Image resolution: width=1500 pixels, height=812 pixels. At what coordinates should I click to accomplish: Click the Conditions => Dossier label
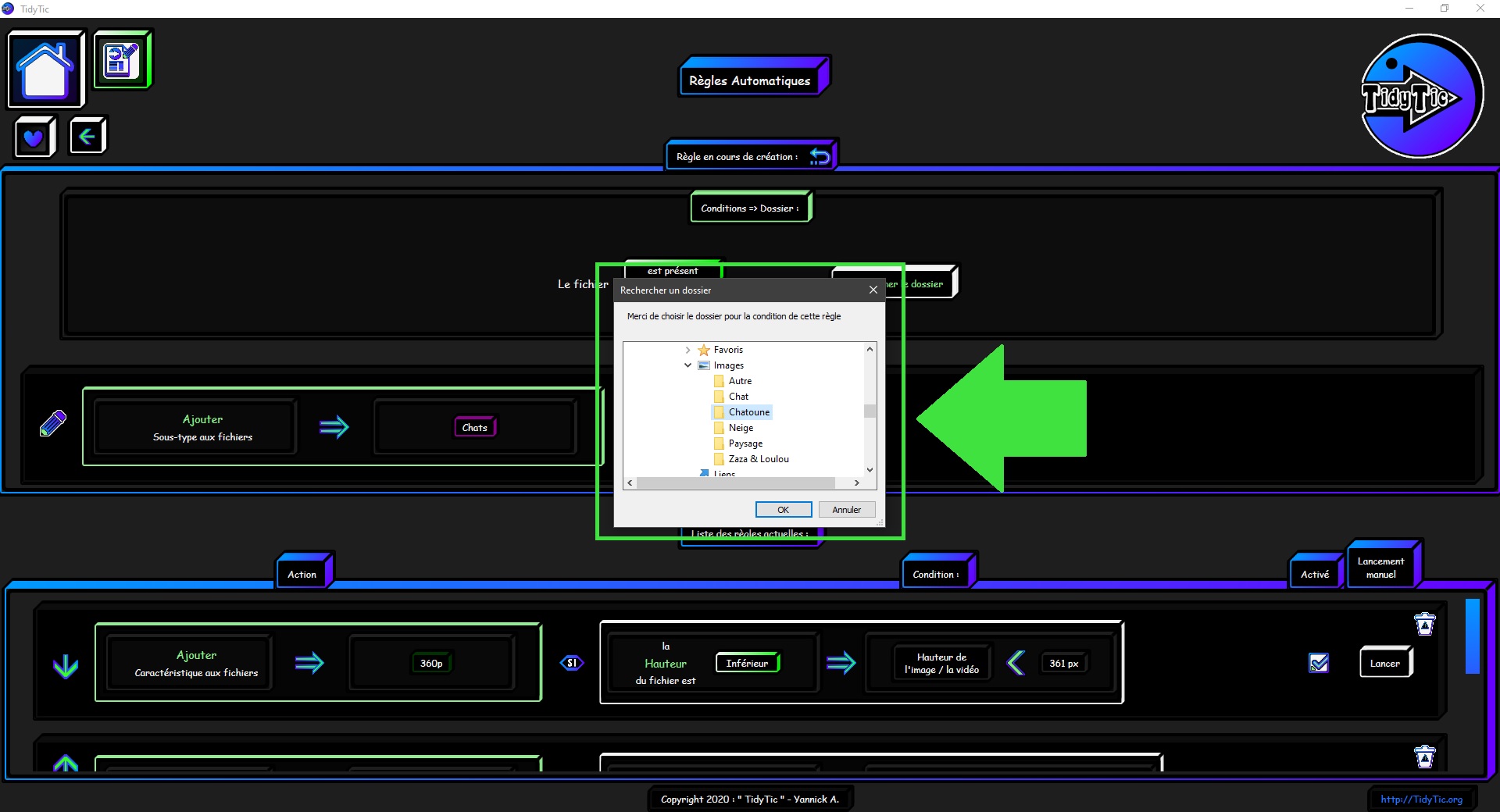(x=750, y=208)
